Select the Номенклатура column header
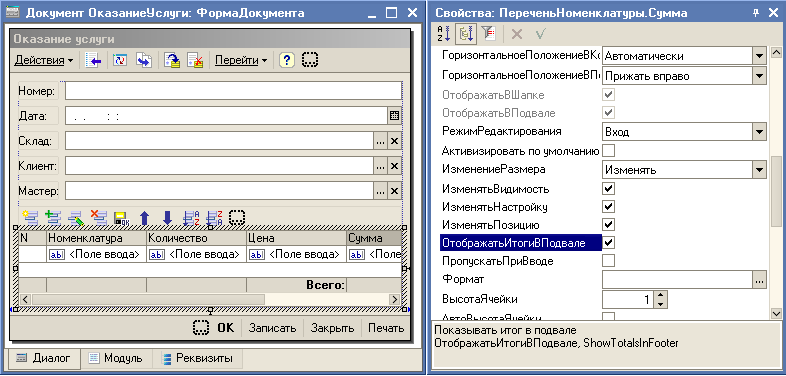 [x=96, y=238]
